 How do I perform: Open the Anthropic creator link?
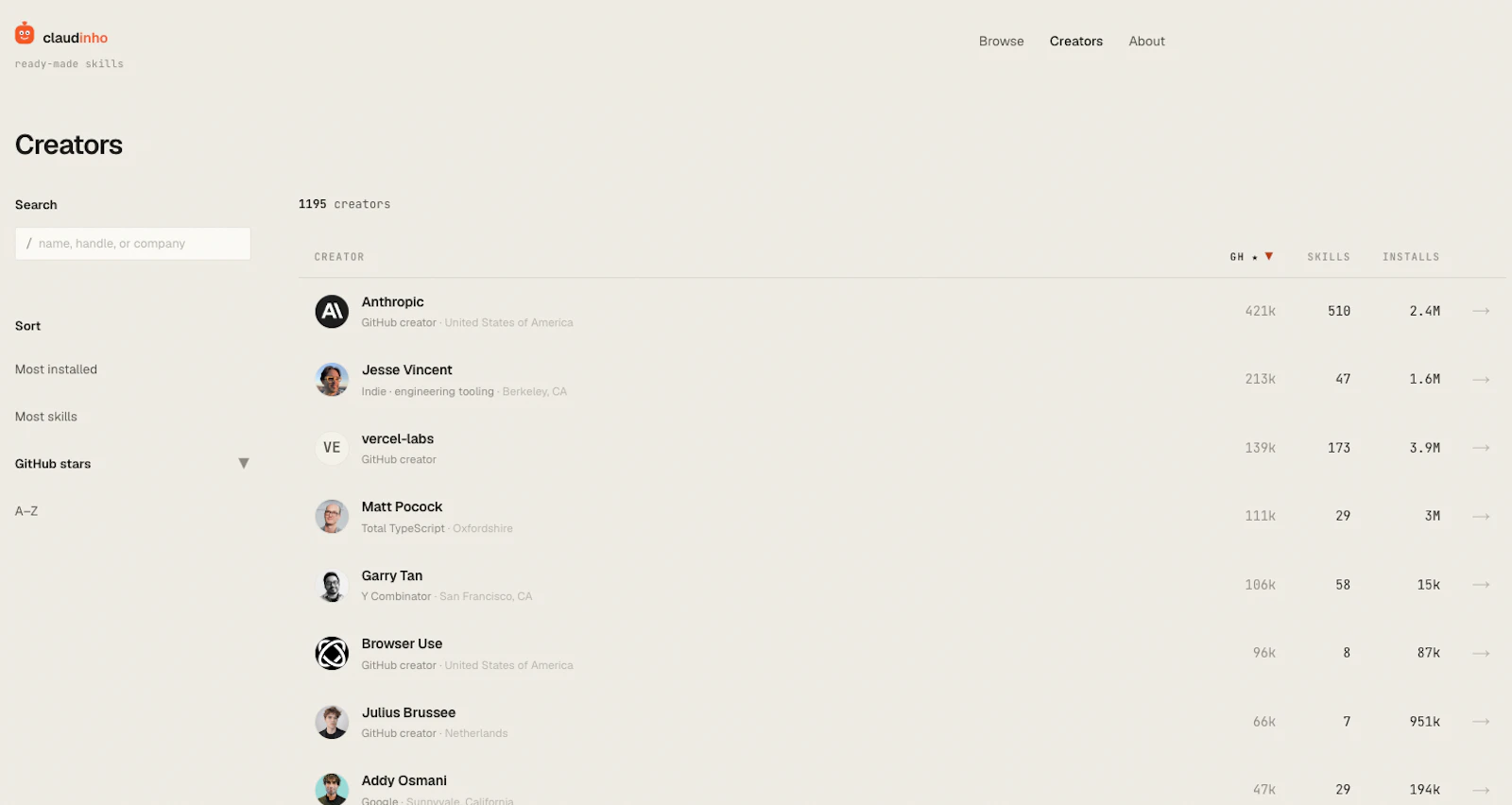click(392, 301)
